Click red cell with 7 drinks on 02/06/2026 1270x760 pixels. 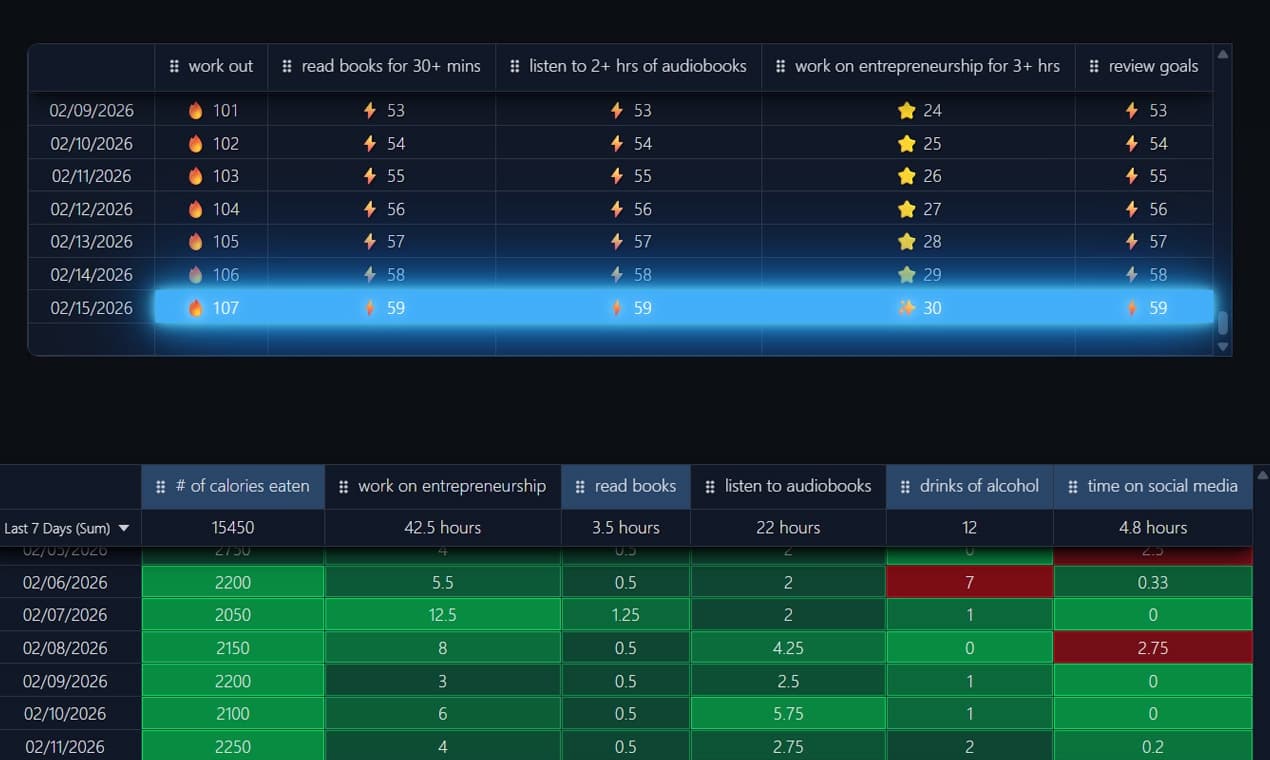[x=969, y=582]
